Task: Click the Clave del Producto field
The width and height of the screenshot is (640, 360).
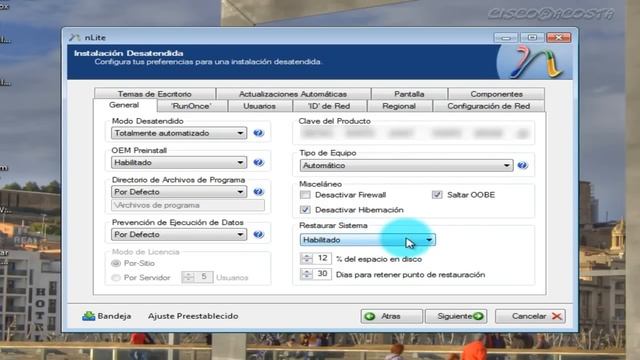Action: [413, 133]
